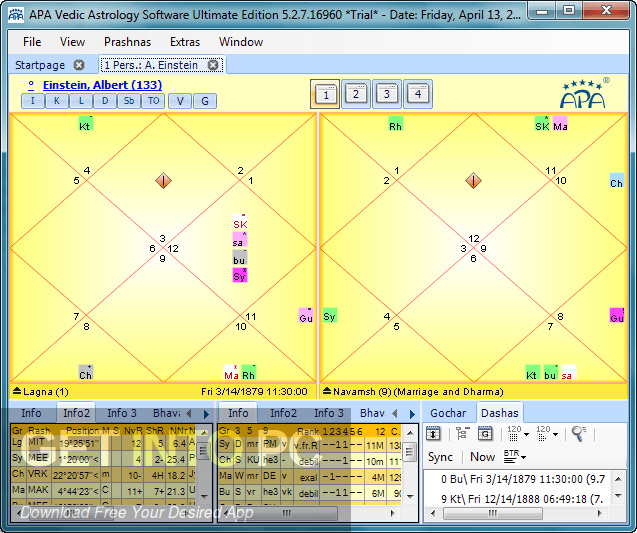Click the green Rh marker in Lagna chart
The image size is (637, 533).
tap(248, 373)
